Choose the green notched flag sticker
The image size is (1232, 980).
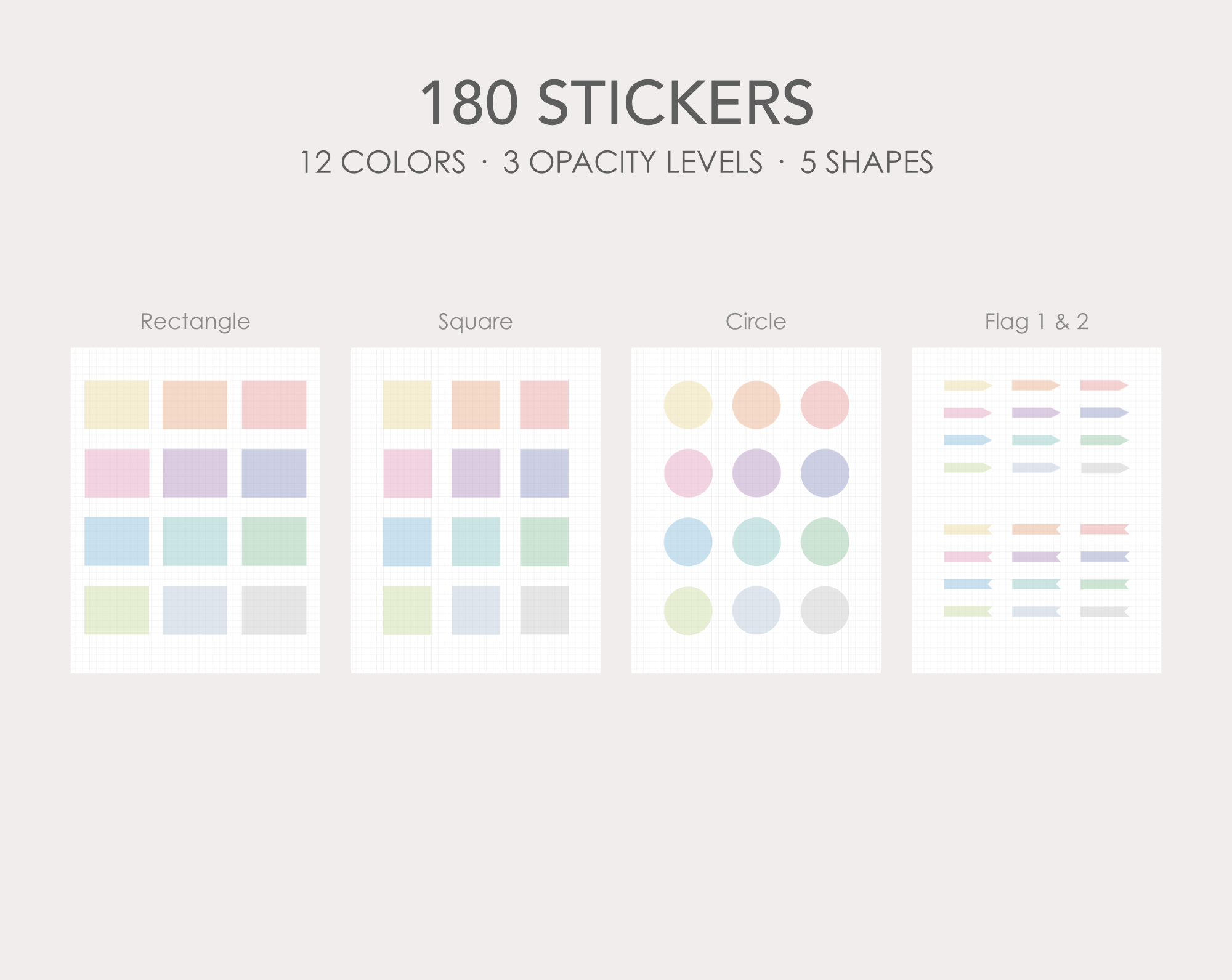click(x=1104, y=584)
